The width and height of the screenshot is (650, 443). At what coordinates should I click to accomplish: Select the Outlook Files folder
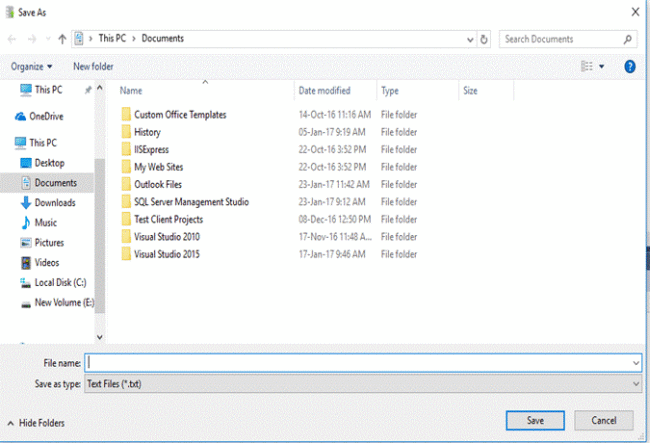pyautogui.click(x=158, y=184)
